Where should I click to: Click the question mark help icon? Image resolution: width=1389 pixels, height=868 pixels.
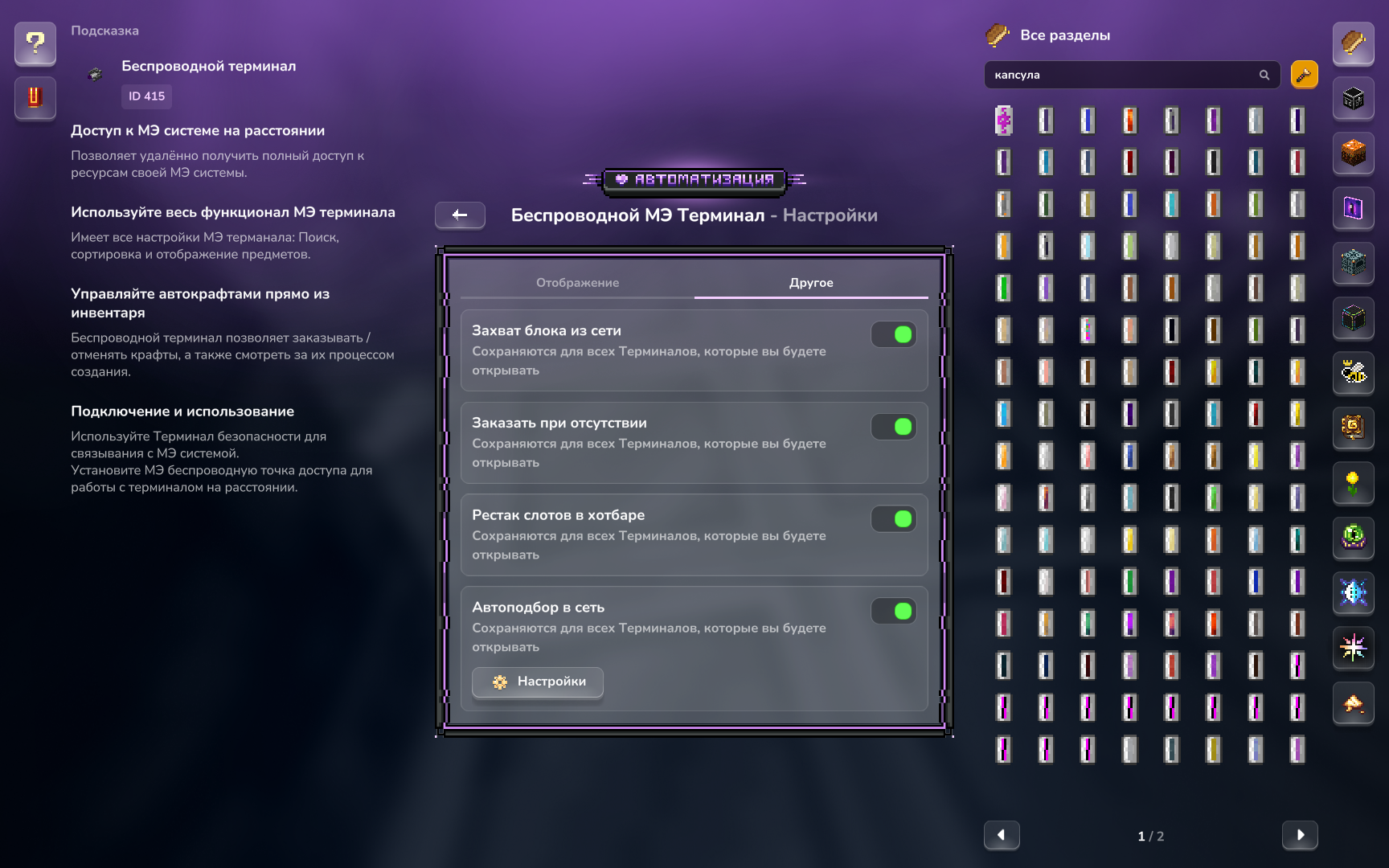pos(35,43)
